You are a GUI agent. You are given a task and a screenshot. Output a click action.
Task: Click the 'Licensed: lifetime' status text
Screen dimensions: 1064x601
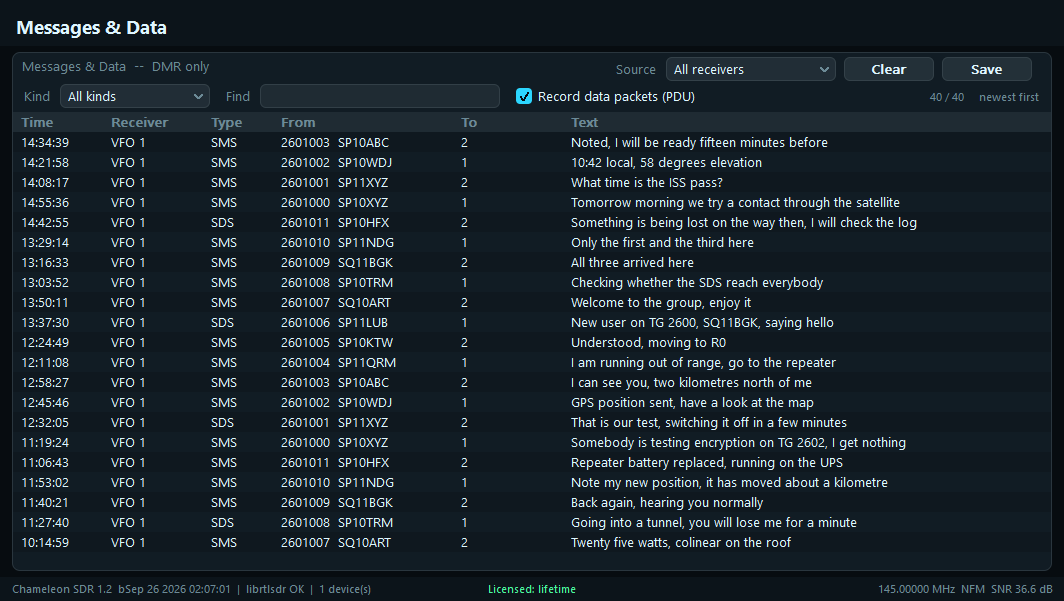532,589
